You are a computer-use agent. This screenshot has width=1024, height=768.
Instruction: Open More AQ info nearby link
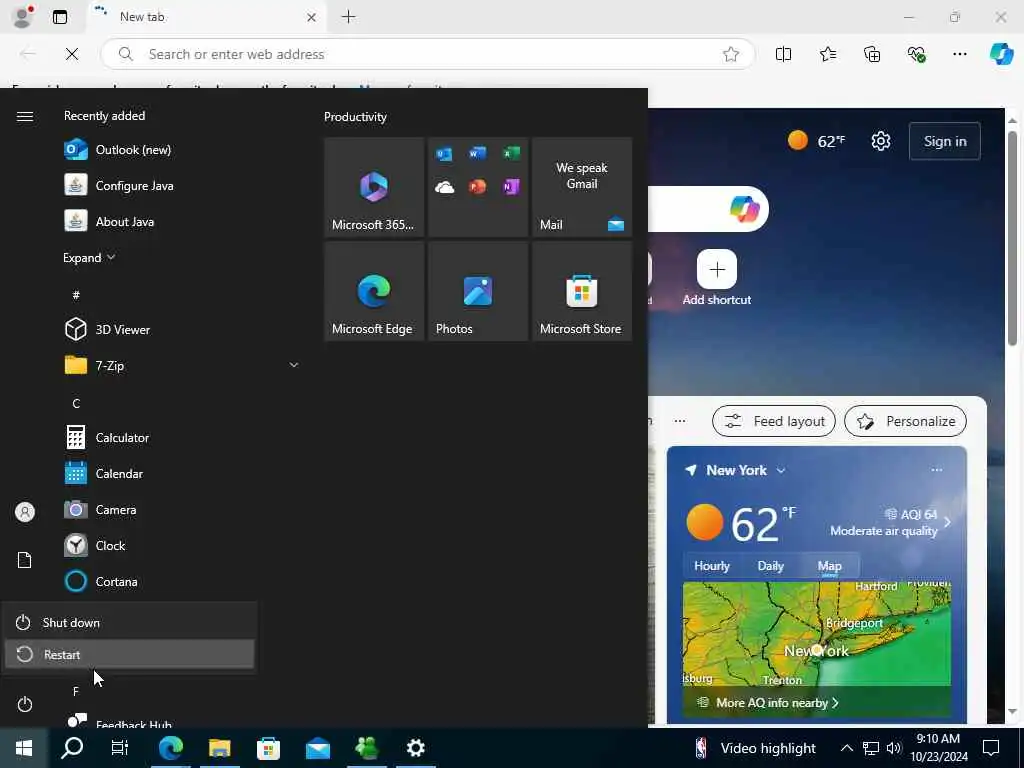point(777,703)
